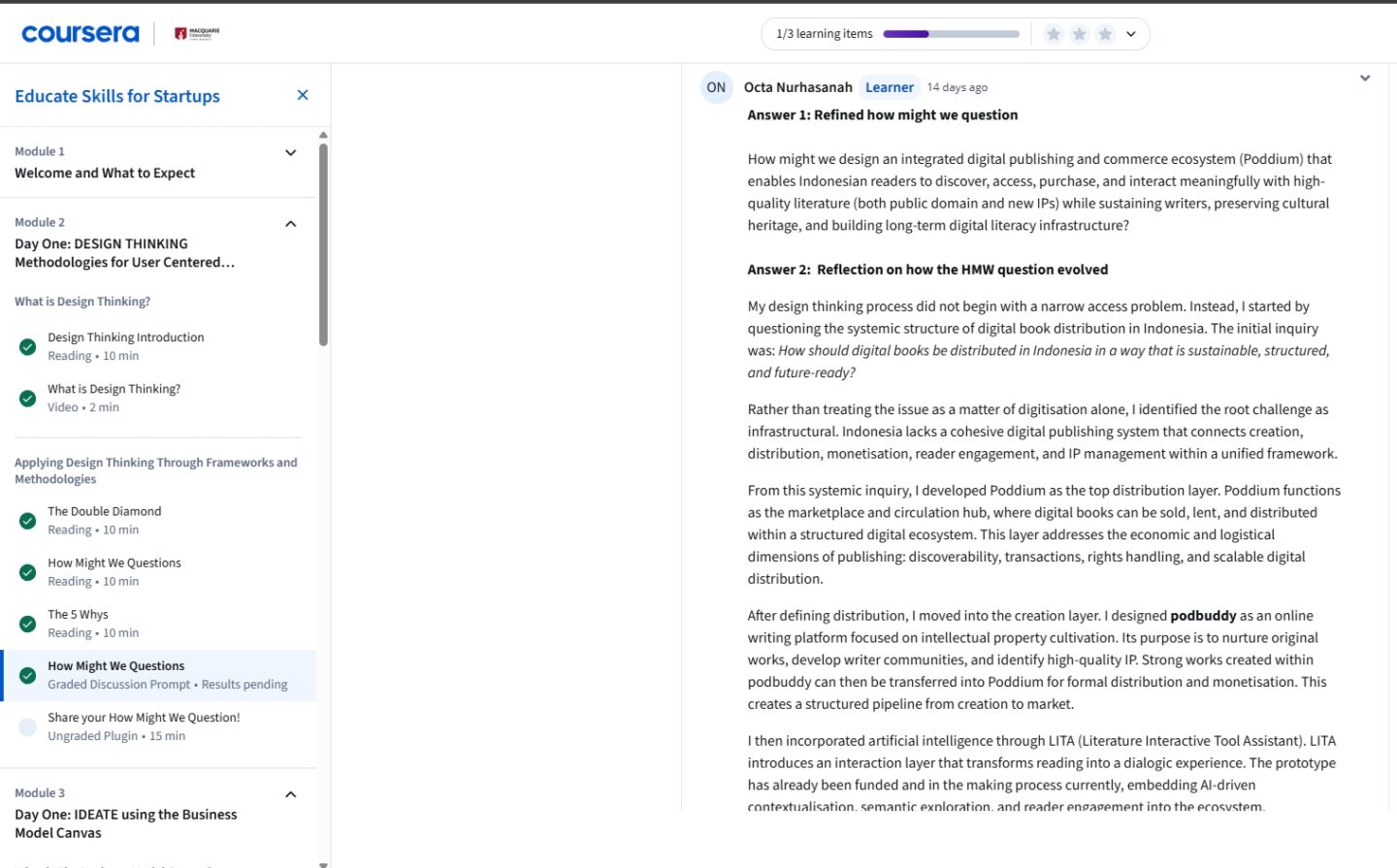The width and height of the screenshot is (1397, 868).
Task: Open the Educate Skills for Startups course link
Action: point(117,96)
